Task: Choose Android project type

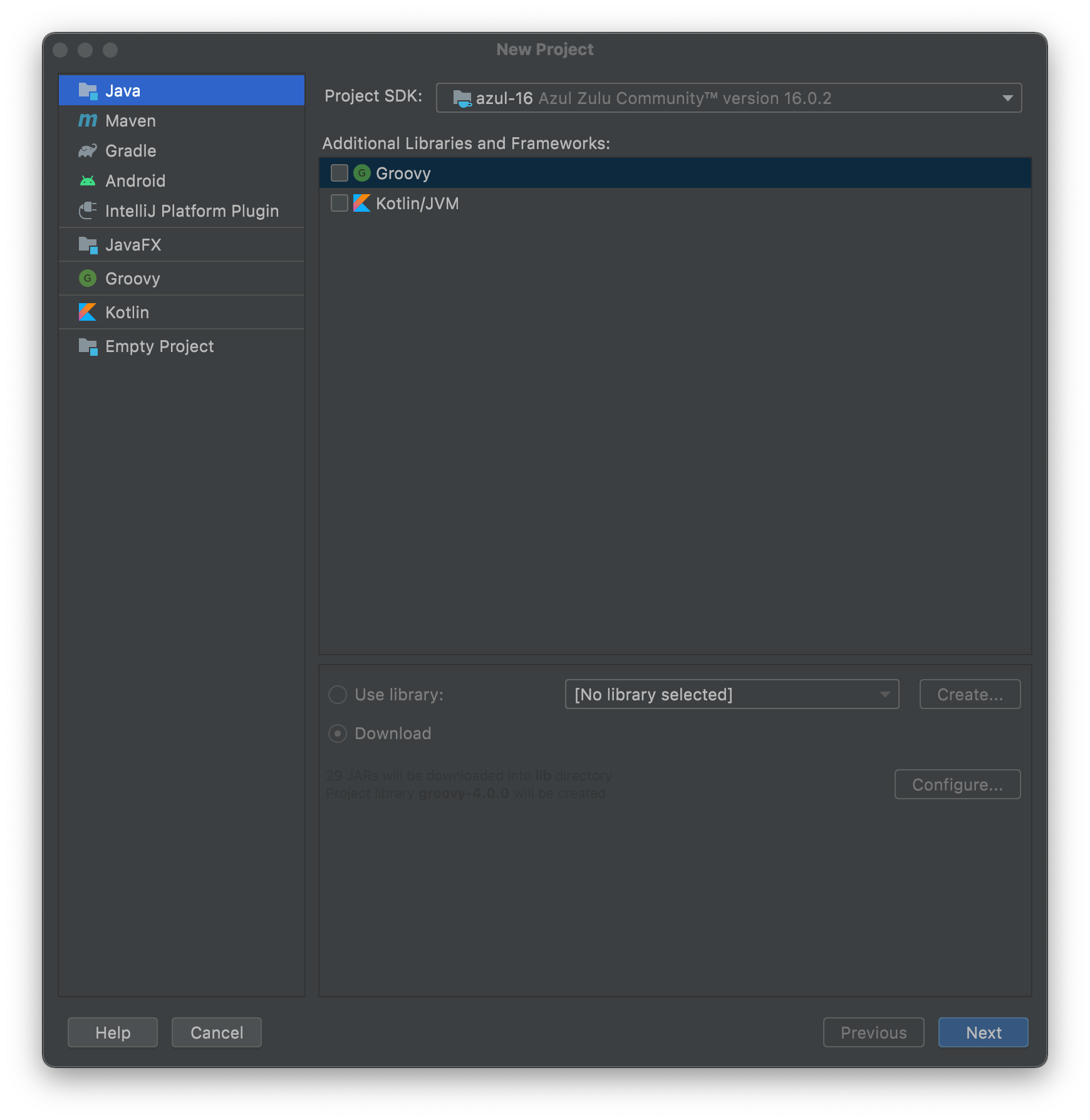Action: 182,180
